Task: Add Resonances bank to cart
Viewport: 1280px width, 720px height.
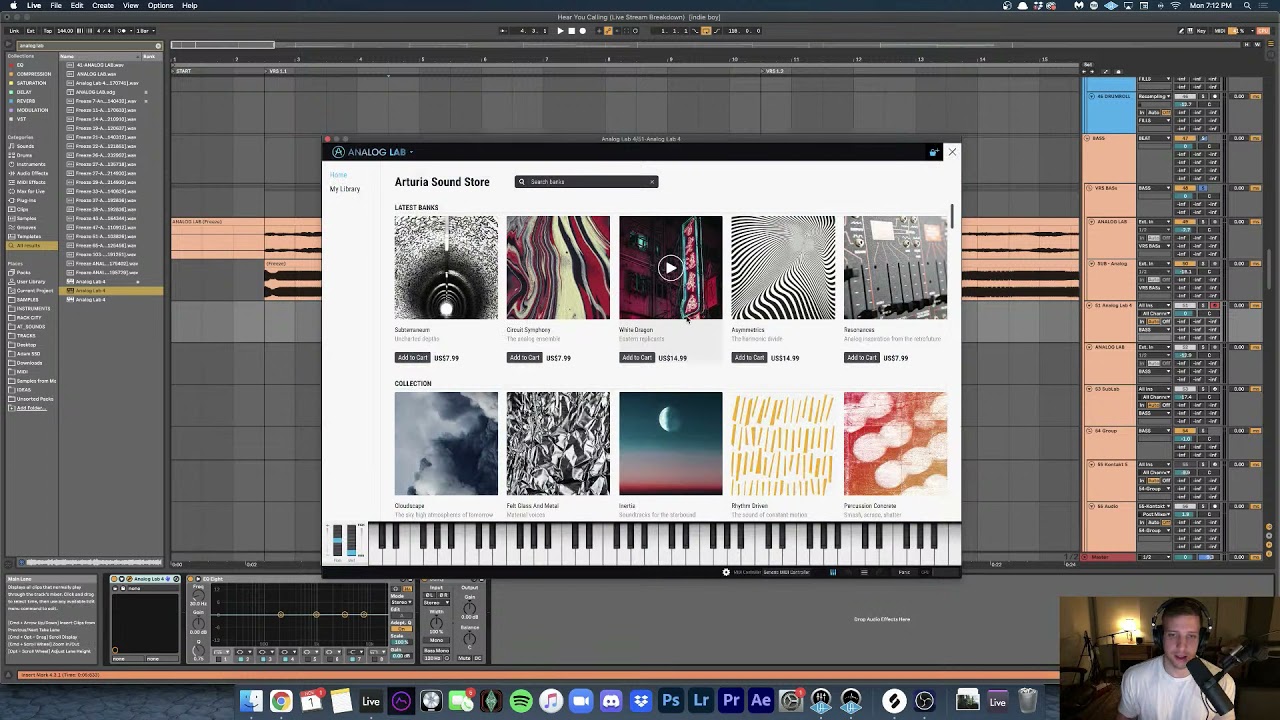Action: coord(861,358)
